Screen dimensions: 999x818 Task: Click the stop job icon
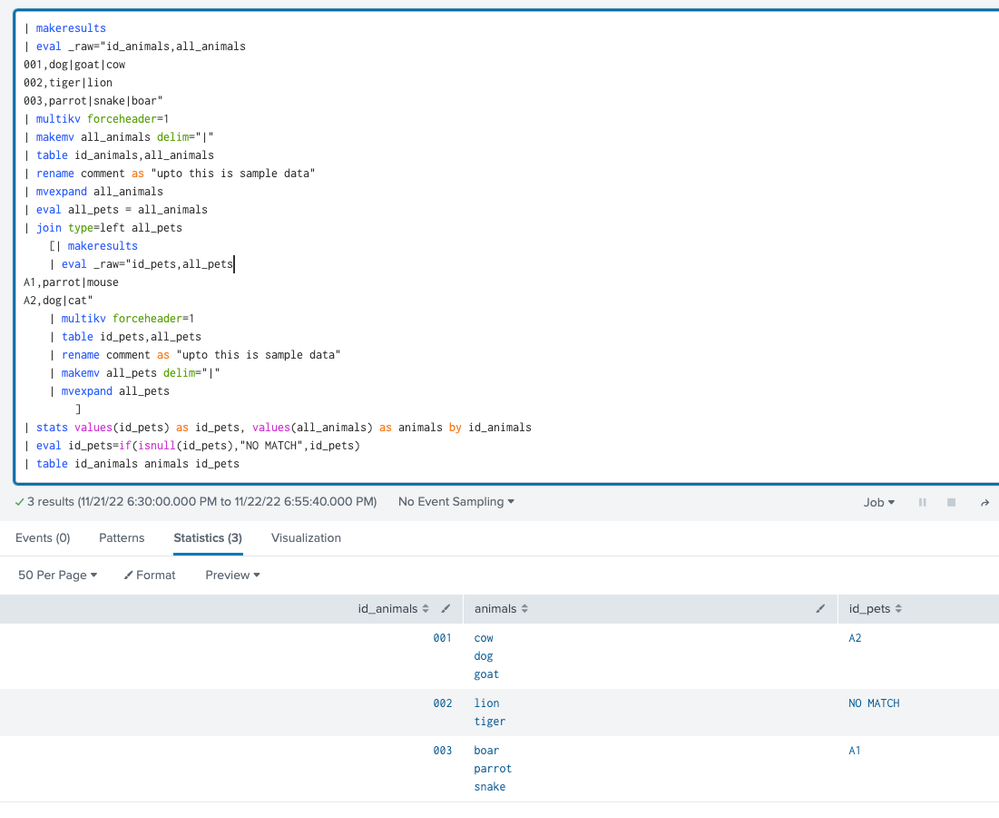951,502
